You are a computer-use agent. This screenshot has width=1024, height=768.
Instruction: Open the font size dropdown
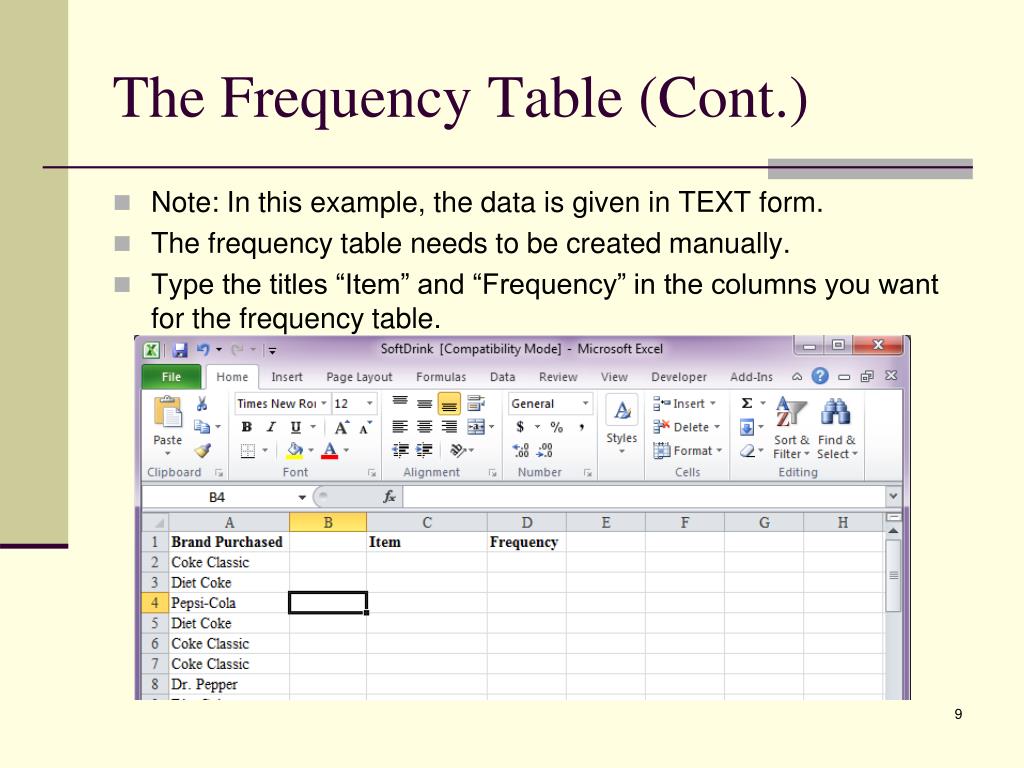click(369, 404)
